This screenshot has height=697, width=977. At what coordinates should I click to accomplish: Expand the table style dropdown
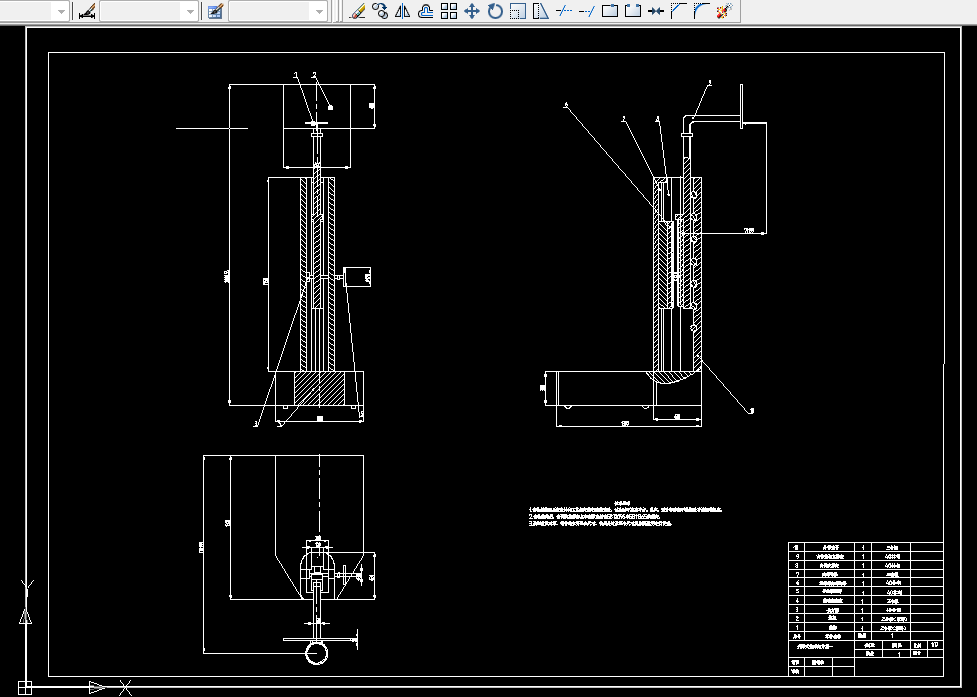pyautogui.click(x=320, y=11)
